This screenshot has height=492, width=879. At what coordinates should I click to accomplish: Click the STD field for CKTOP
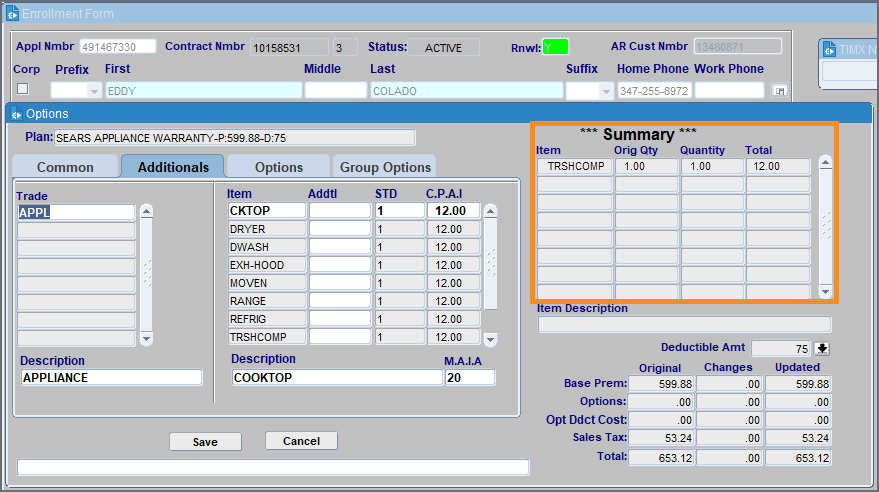pyautogui.click(x=400, y=211)
